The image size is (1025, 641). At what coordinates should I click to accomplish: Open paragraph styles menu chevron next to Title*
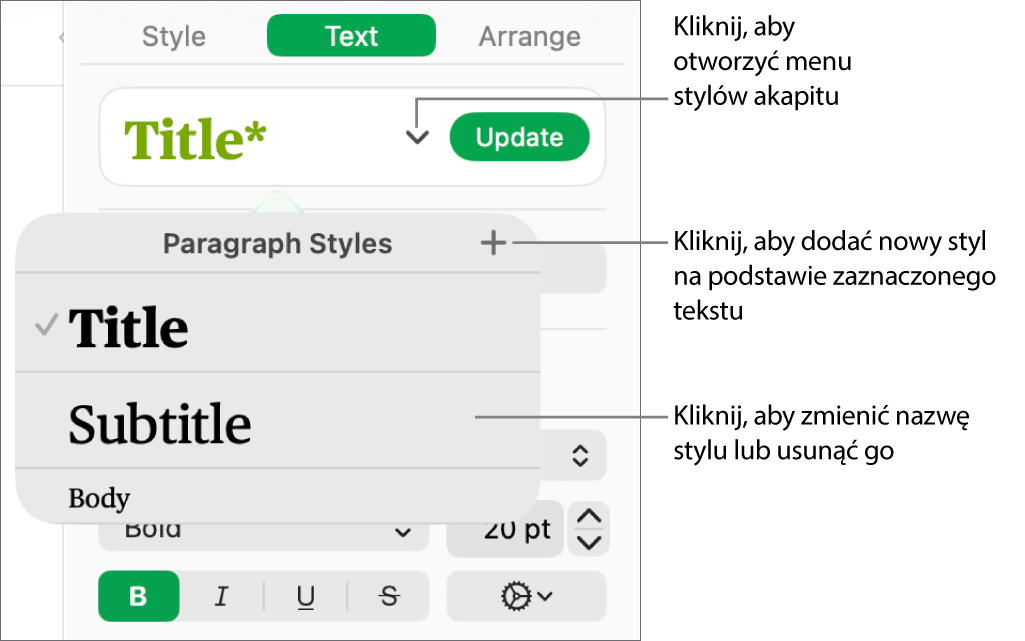417,137
